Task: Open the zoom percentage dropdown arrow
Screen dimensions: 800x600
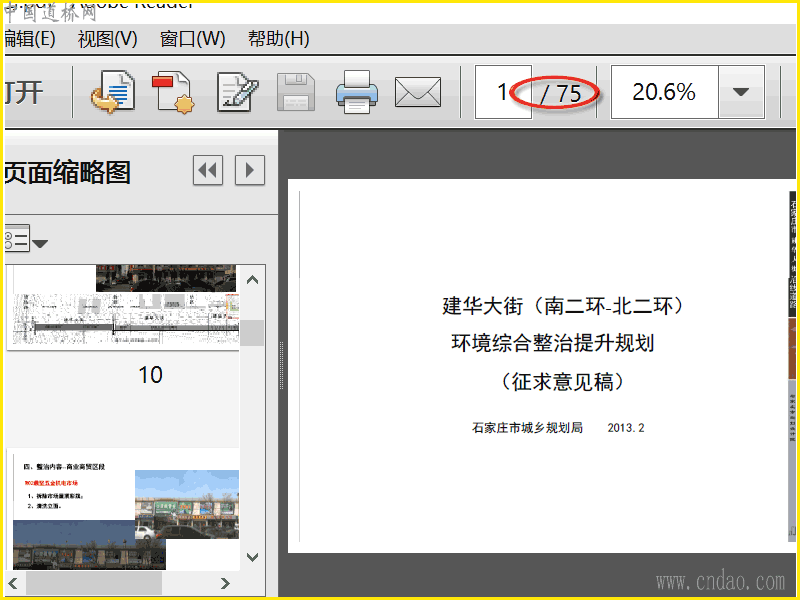Action: [741, 92]
